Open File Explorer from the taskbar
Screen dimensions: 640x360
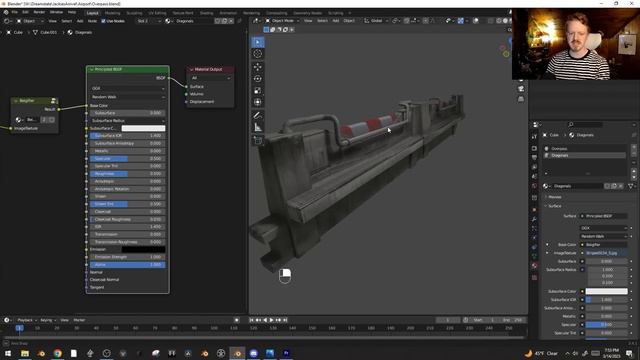pyautogui.click(x=25, y=353)
